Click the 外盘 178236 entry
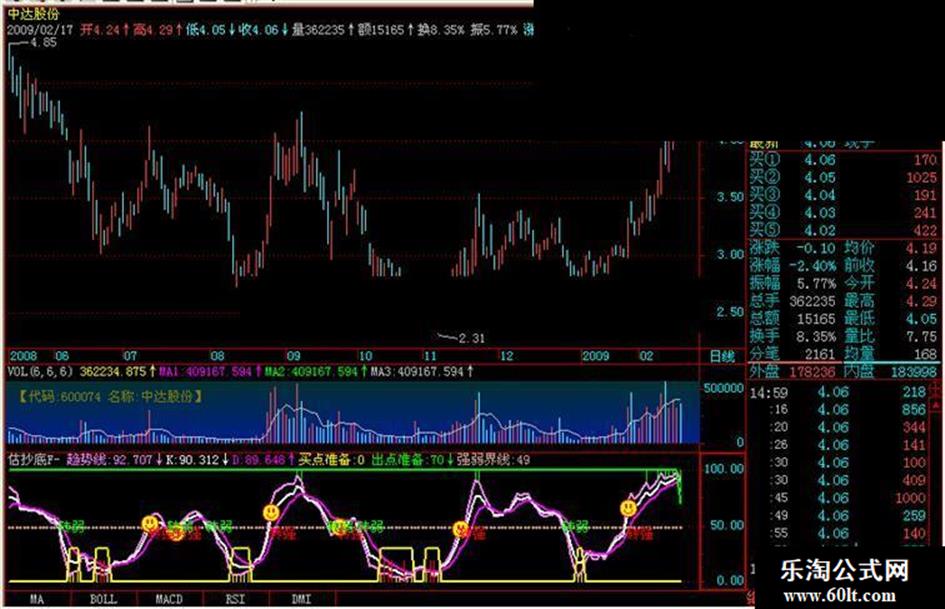Image resolution: width=945 pixels, height=609 pixels. click(793, 372)
